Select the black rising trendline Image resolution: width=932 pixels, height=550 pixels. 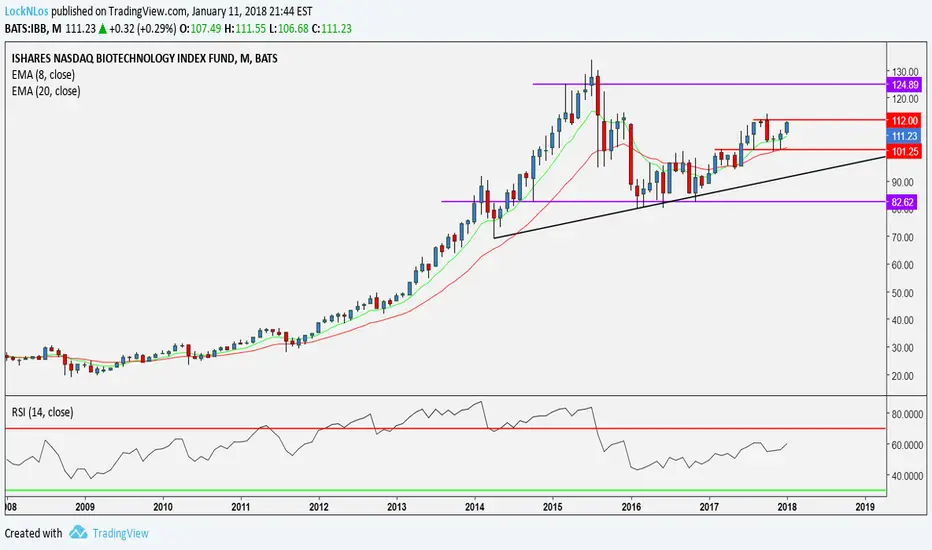[x=689, y=197]
